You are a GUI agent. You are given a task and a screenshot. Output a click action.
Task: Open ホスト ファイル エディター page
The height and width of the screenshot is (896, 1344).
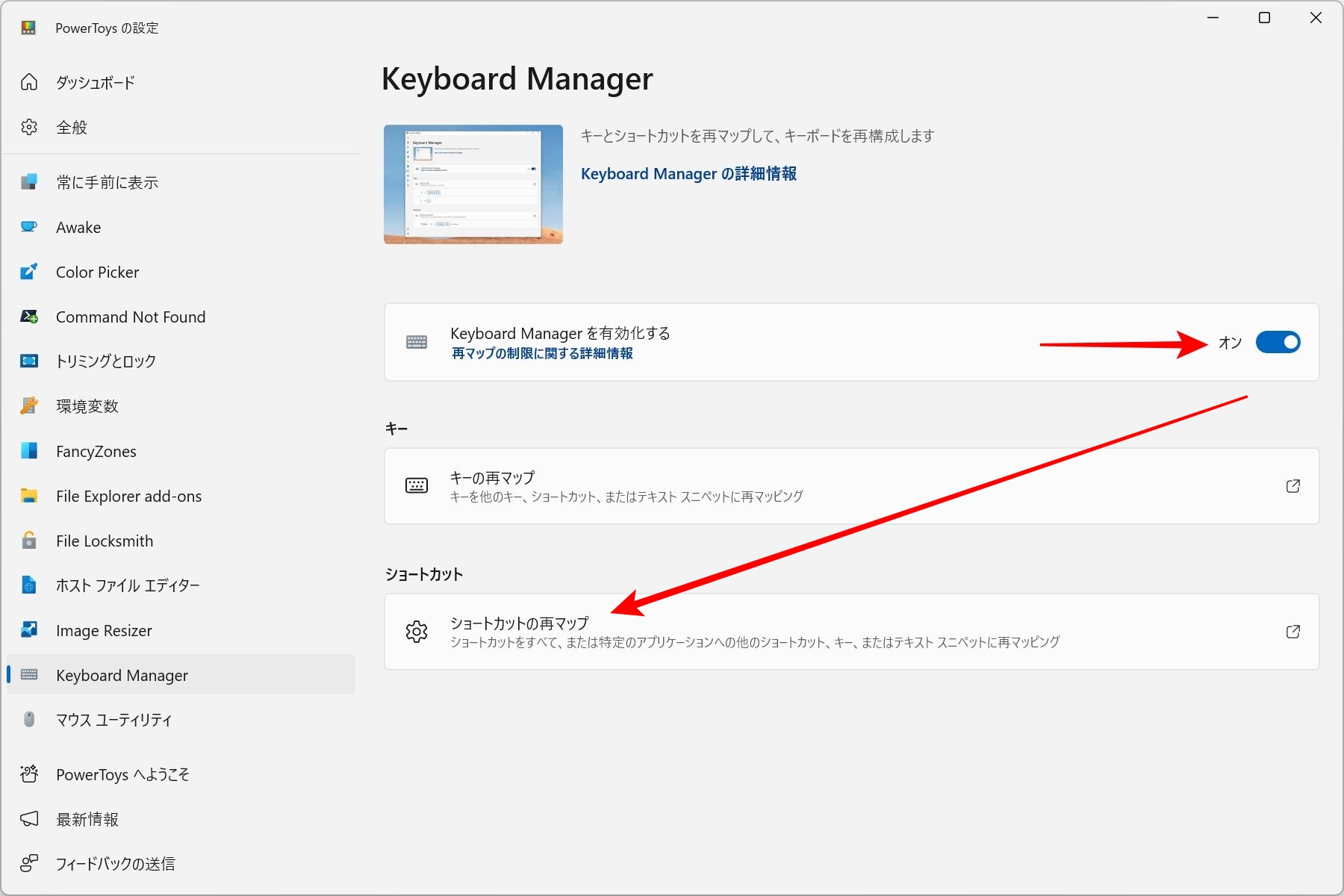[181, 585]
